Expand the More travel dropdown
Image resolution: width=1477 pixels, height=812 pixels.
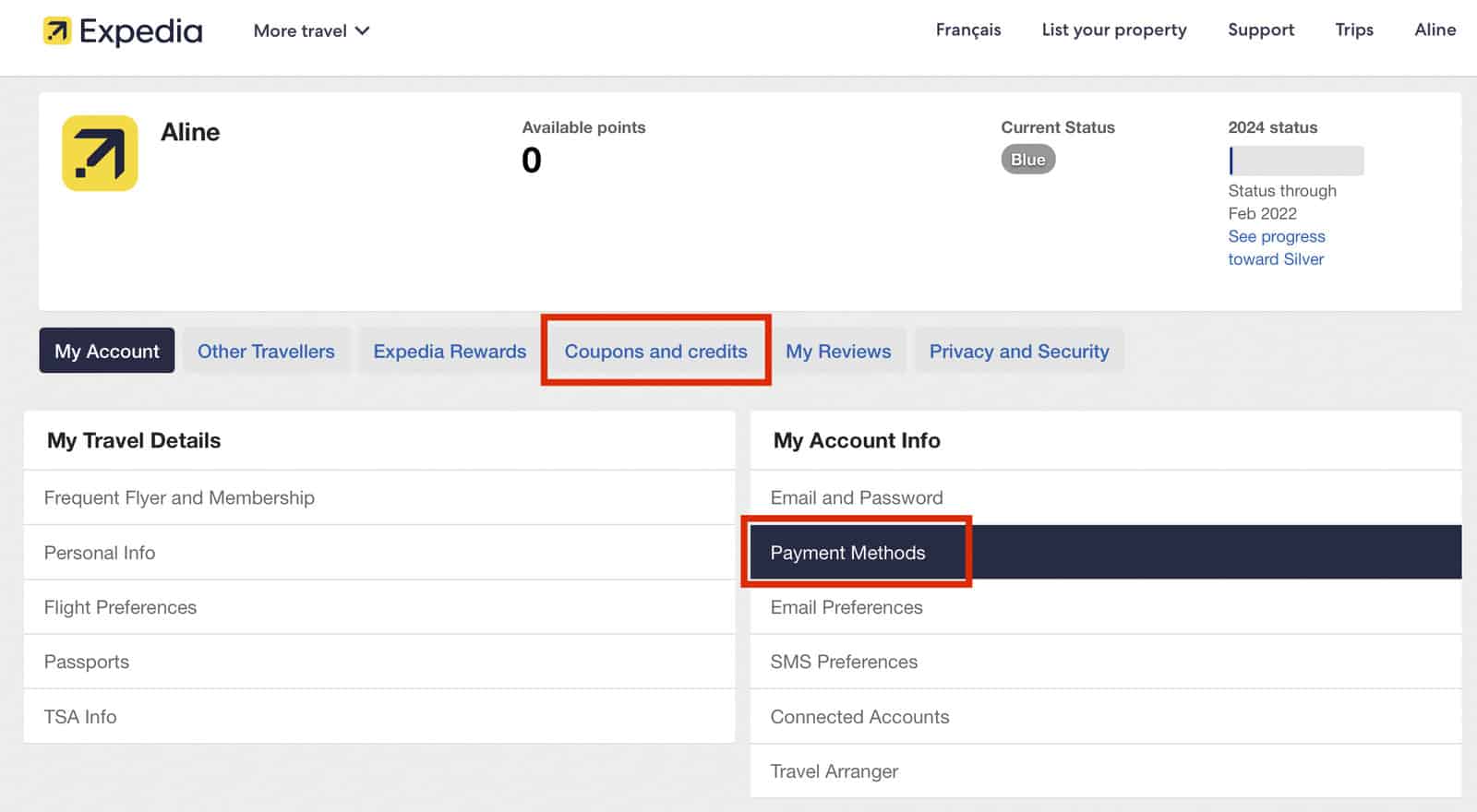pos(311,30)
